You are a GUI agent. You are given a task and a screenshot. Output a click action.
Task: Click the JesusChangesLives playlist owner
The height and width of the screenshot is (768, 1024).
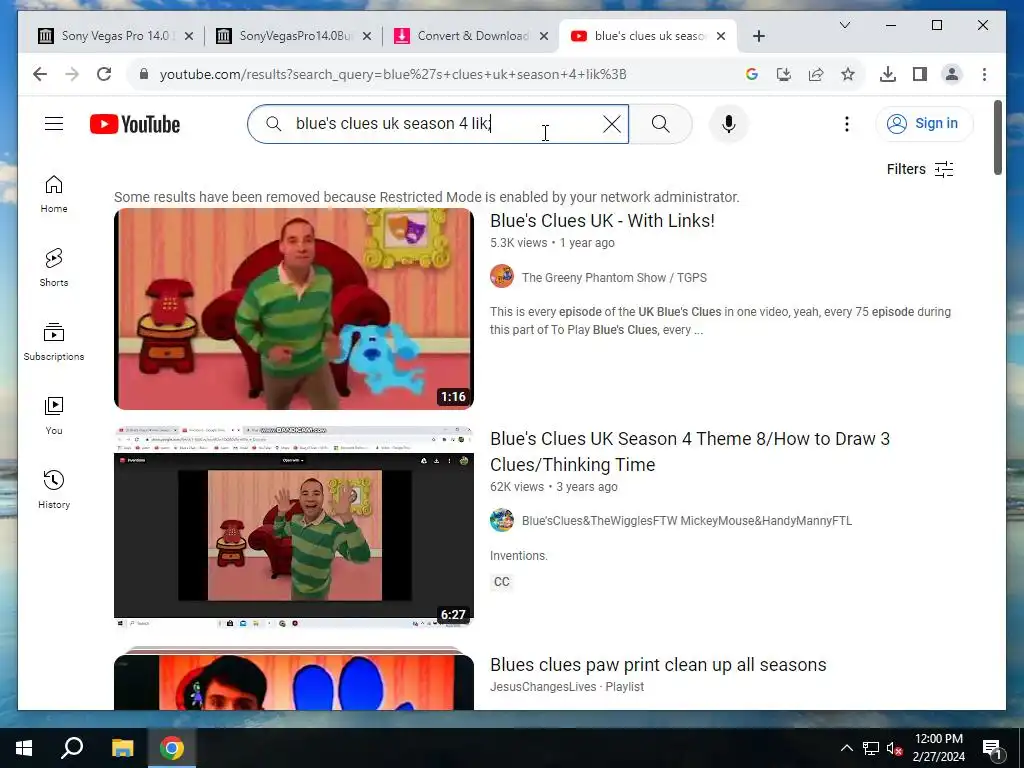click(x=543, y=687)
